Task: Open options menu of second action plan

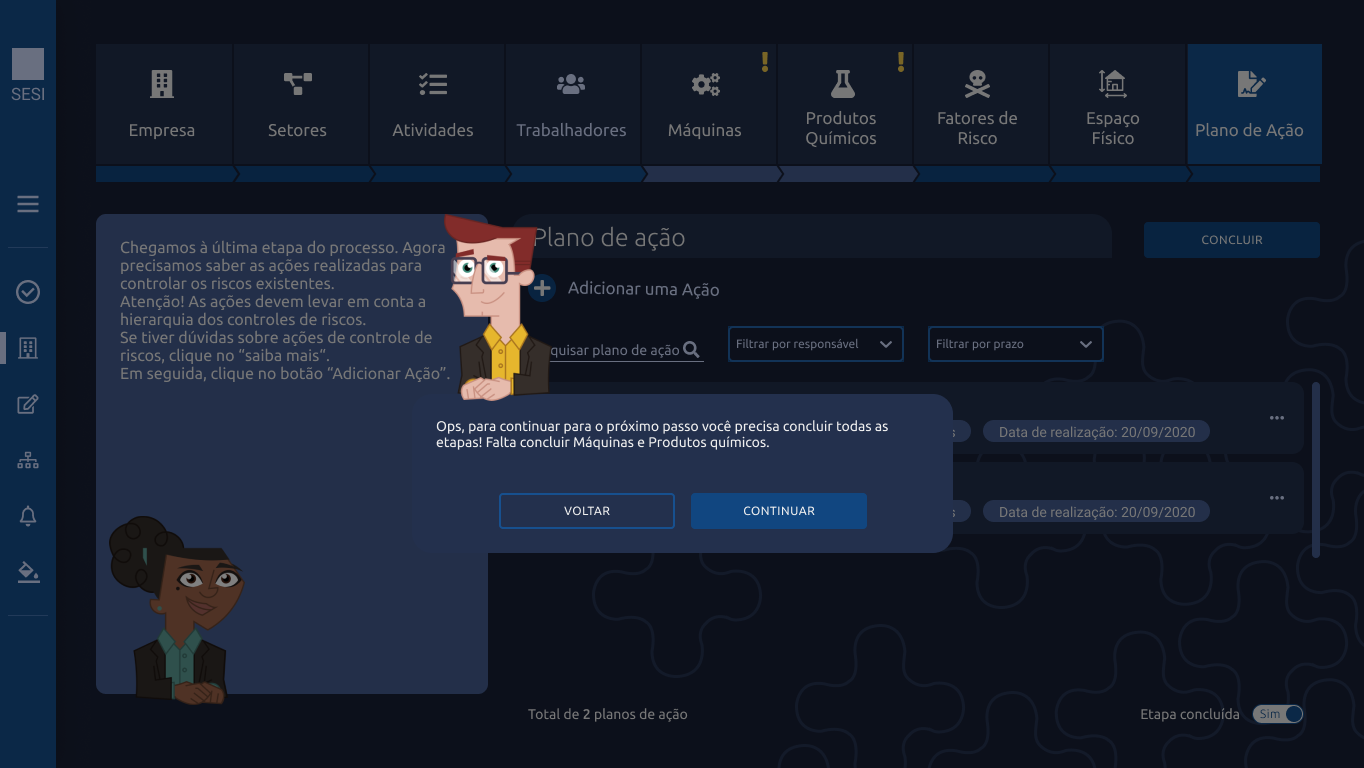Action: 1277,498
